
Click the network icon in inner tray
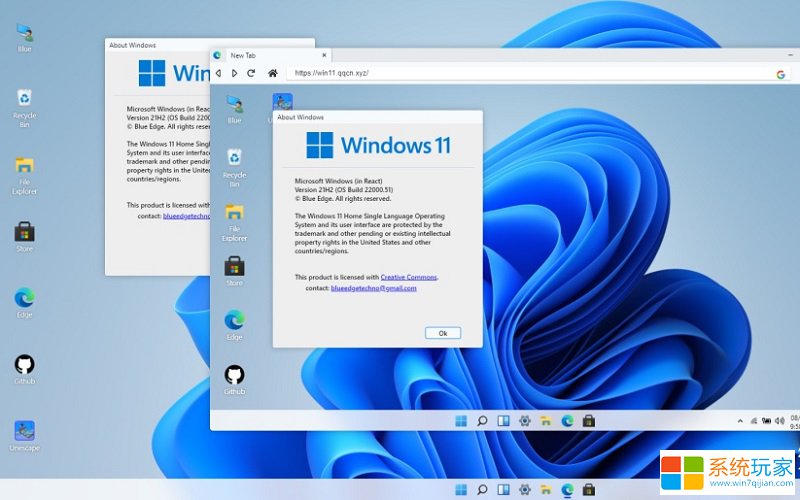[754, 421]
